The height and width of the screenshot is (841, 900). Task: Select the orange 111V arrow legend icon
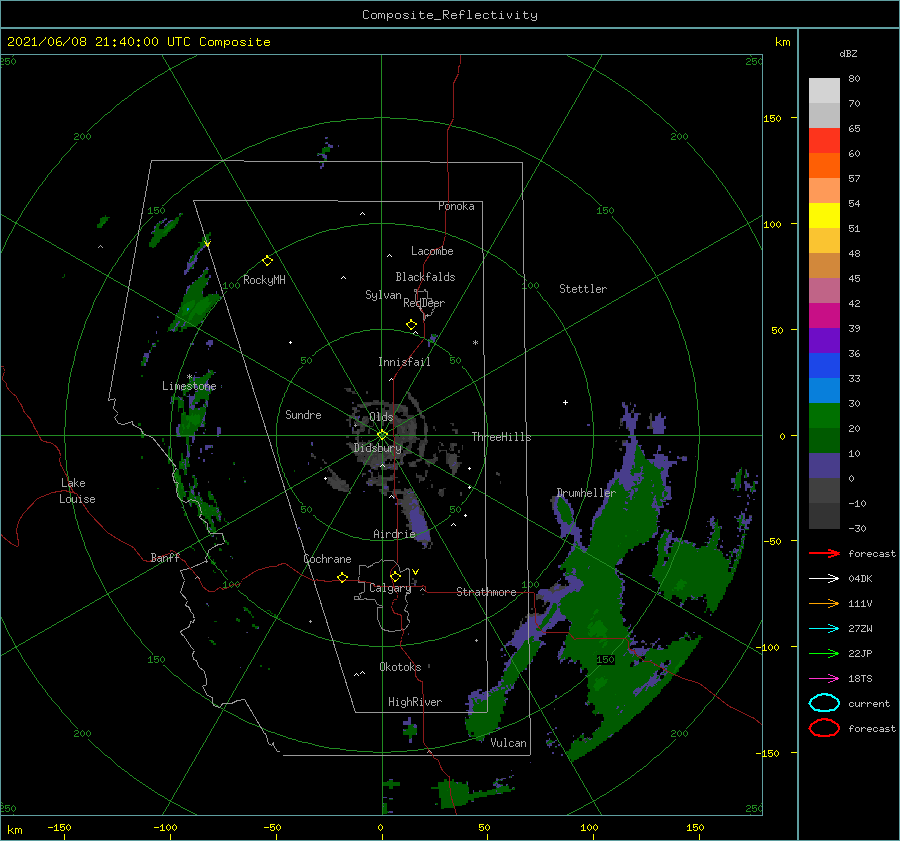824,603
